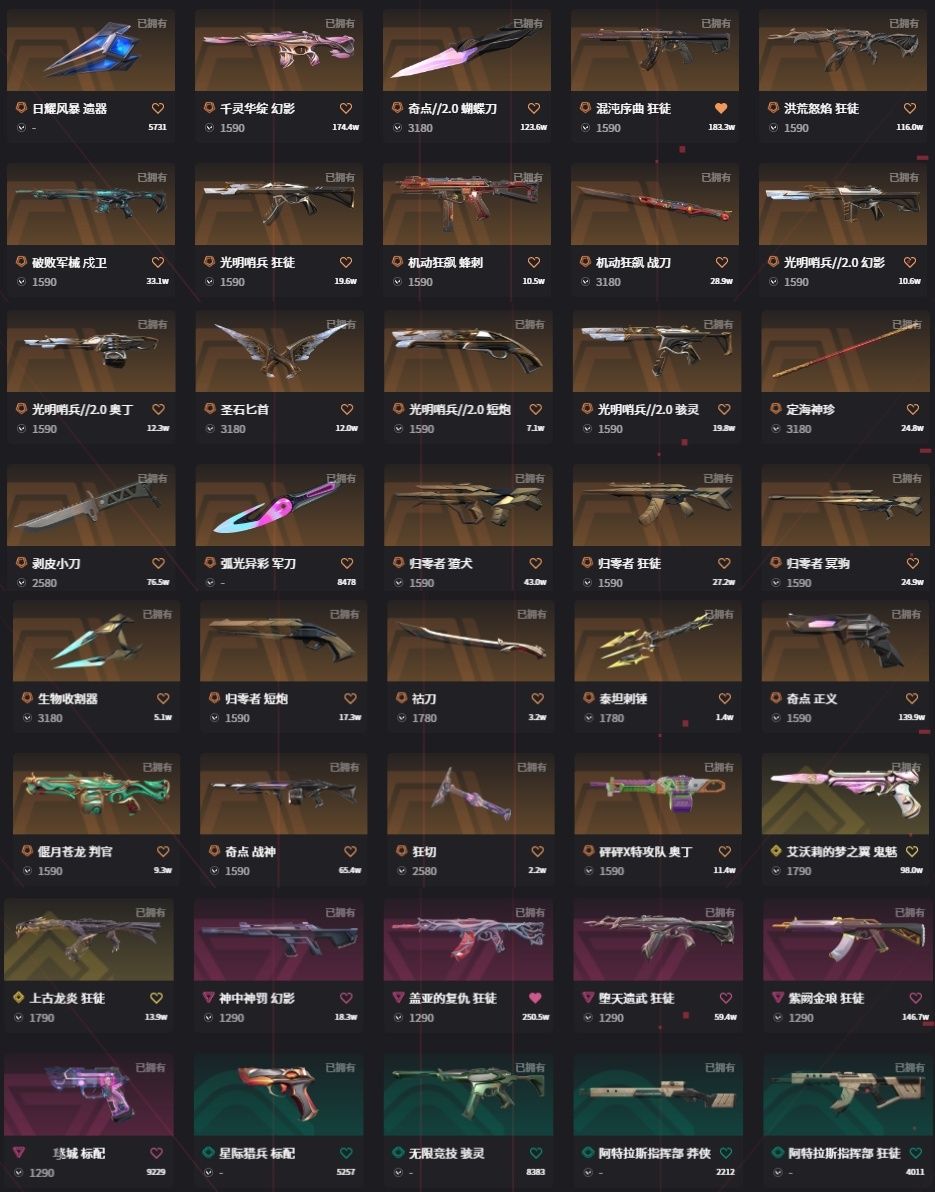Toggle the pink heart on 盖亚的复仇 狂徒
This screenshot has width=935, height=1192.
[x=535, y=997]
